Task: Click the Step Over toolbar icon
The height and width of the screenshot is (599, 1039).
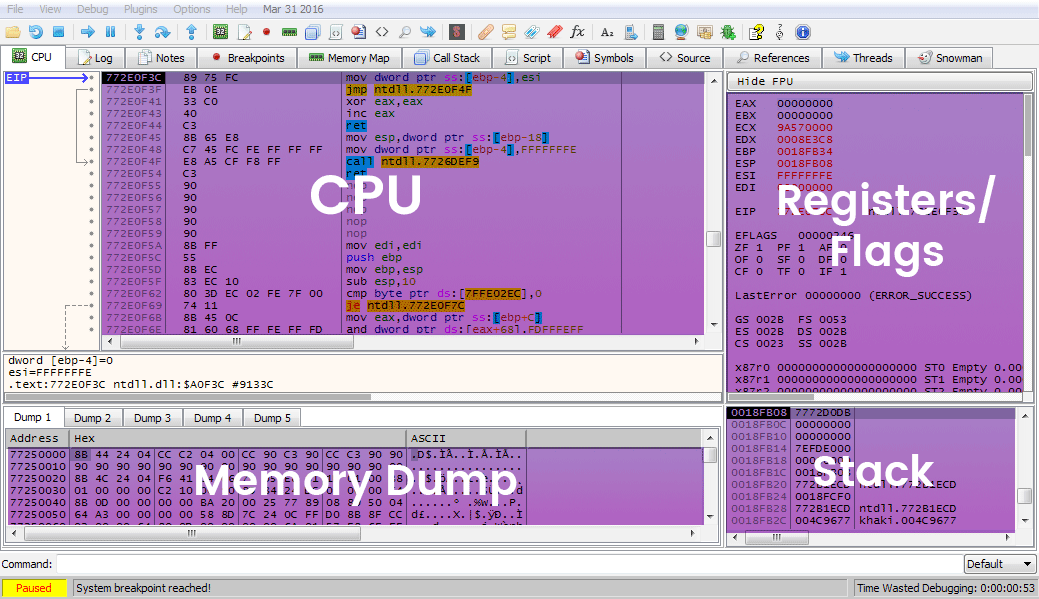Action: coord(163,32)
